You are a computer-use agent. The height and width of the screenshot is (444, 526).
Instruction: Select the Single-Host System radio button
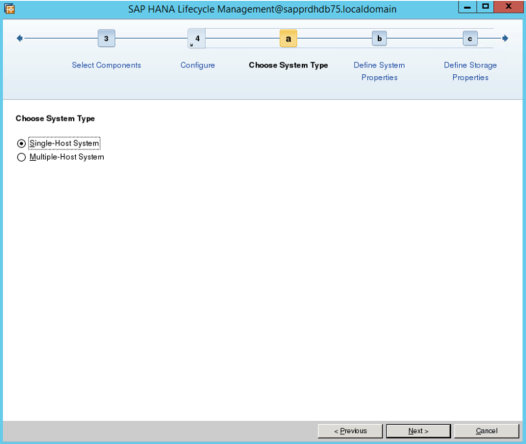click(21, 144)
